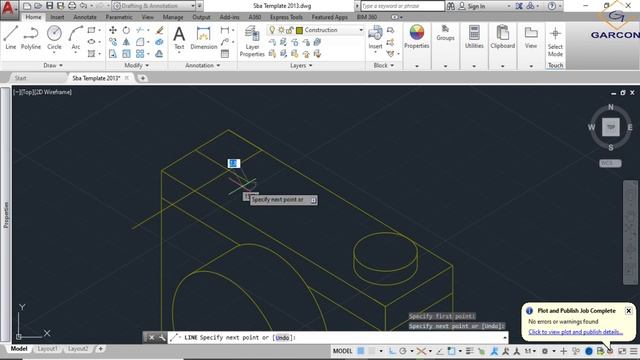Switch to Layout1 tab
This screenshot has width=640, height=360.
47,349
